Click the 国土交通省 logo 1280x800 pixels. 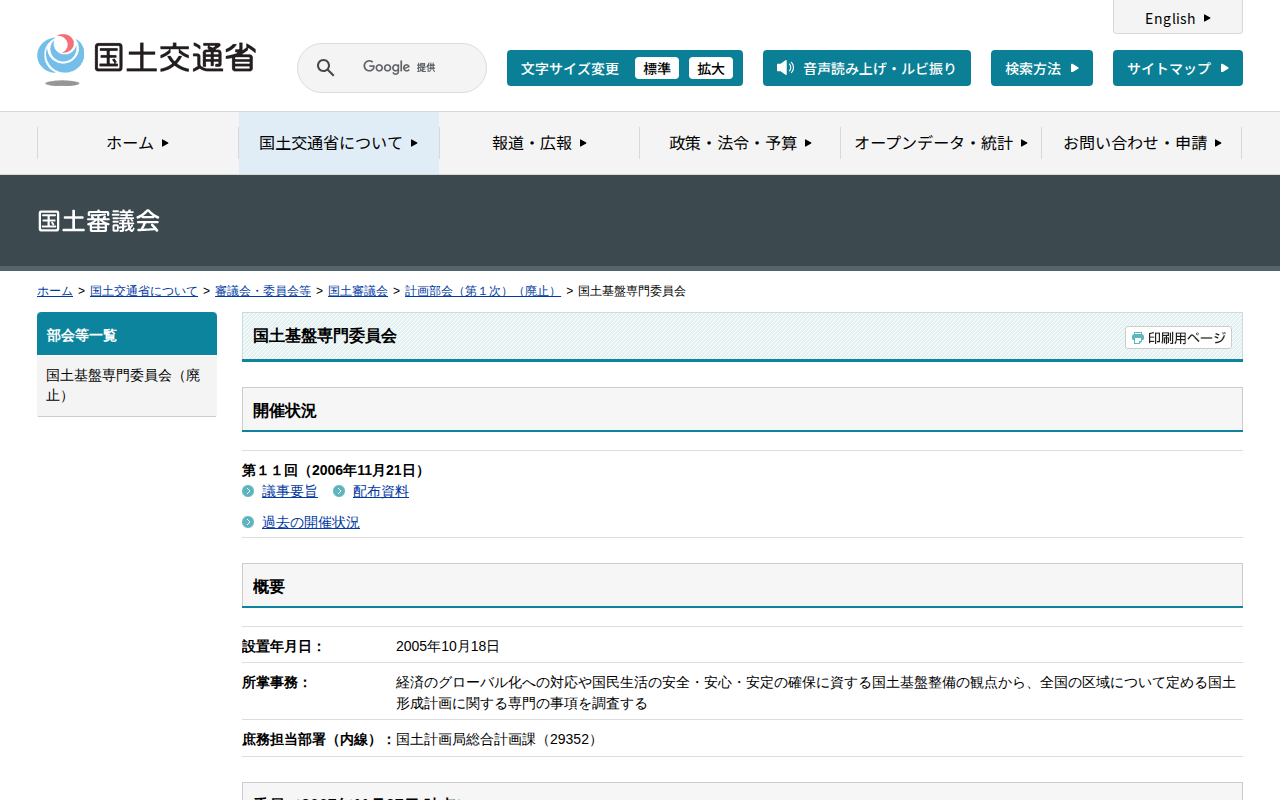[x=146, y=59]
